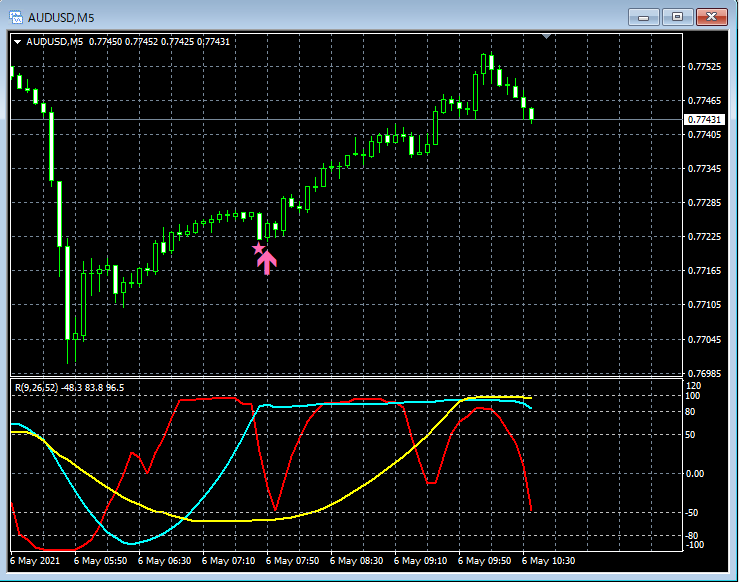
Task: Click time axis label 6 May 06:30
Action: (164, 561)
